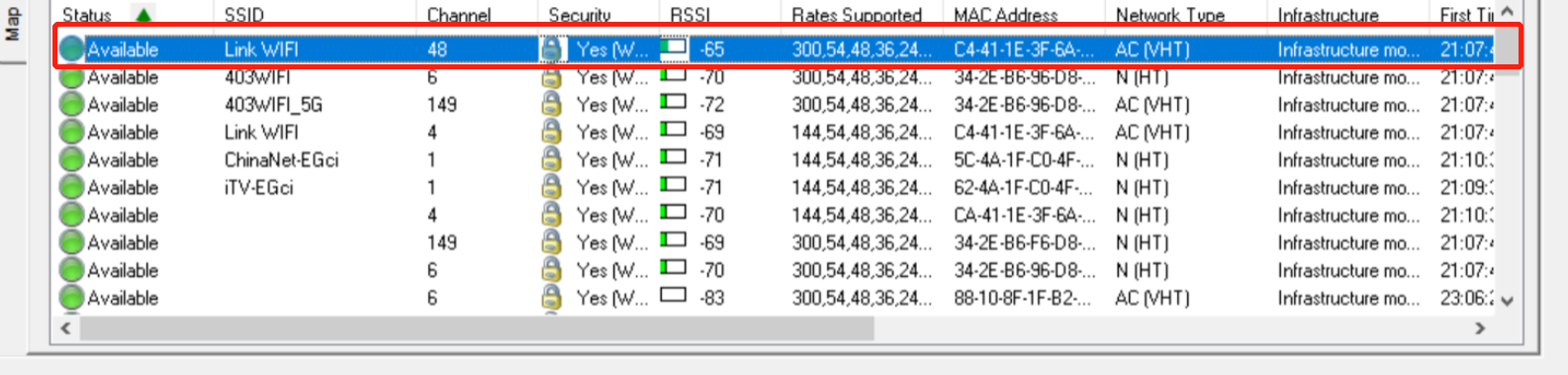Click the padlock in the 403WIFI channel 6 row

click(x=551, y=77)
